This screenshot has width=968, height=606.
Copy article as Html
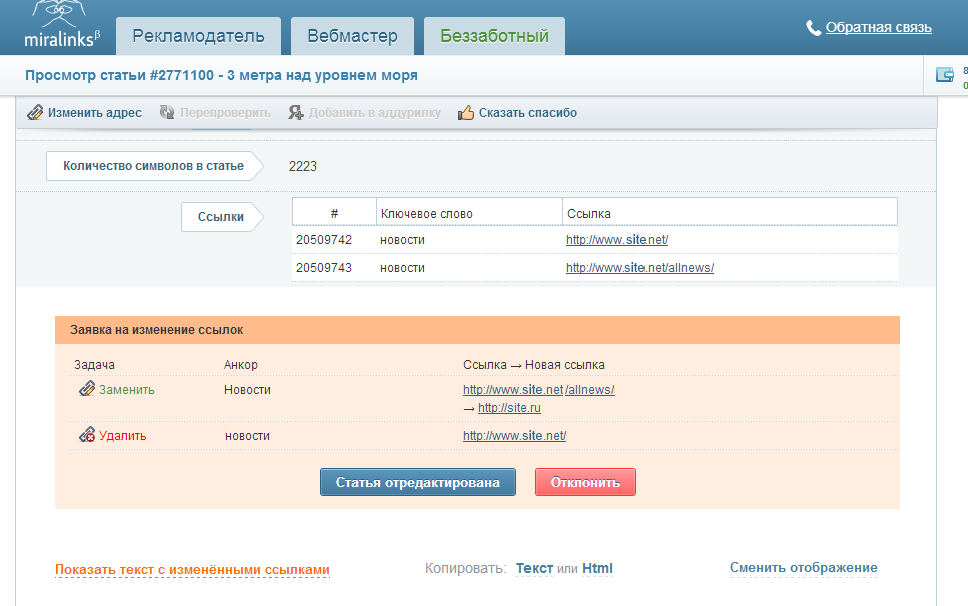coord(598,568)
